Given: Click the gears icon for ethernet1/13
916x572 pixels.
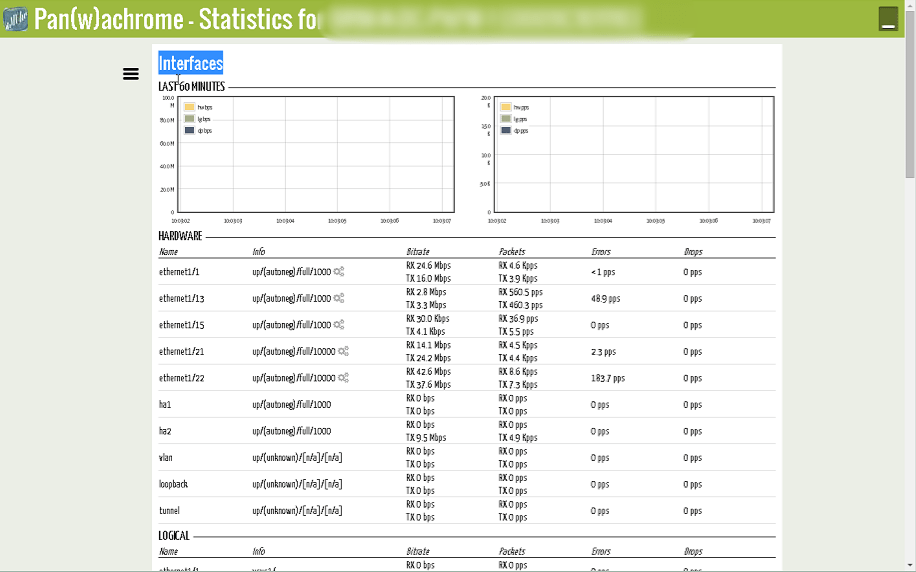Looking at the screenshot, I should (x=340, y=298).
